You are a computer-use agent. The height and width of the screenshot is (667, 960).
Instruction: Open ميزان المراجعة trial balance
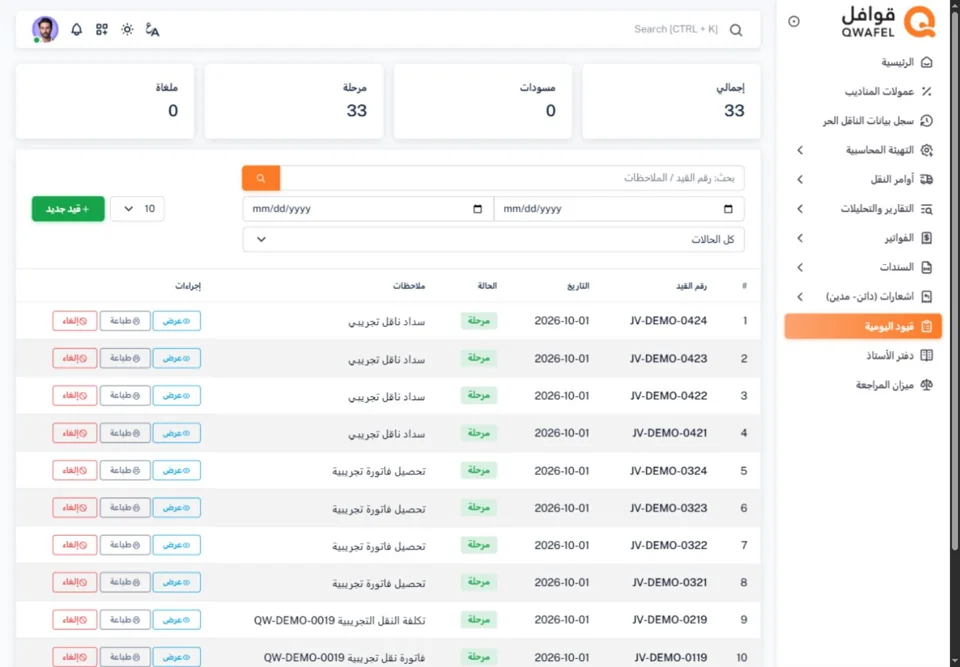click(x=863, y=385)
